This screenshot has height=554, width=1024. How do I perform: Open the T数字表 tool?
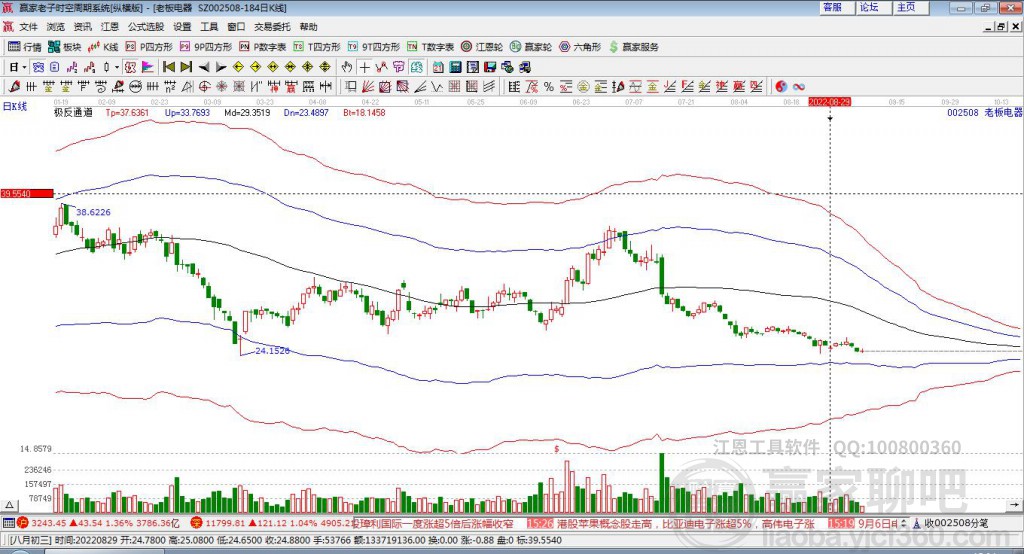430,47
